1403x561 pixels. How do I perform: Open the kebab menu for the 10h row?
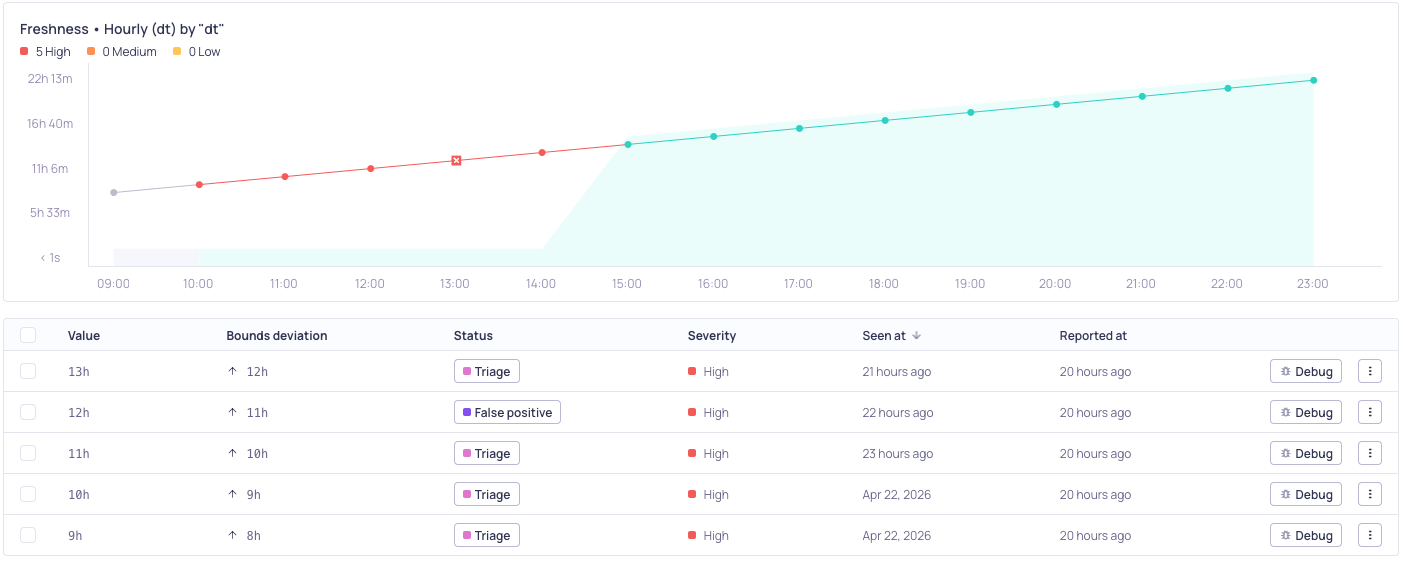[1370, 494]
